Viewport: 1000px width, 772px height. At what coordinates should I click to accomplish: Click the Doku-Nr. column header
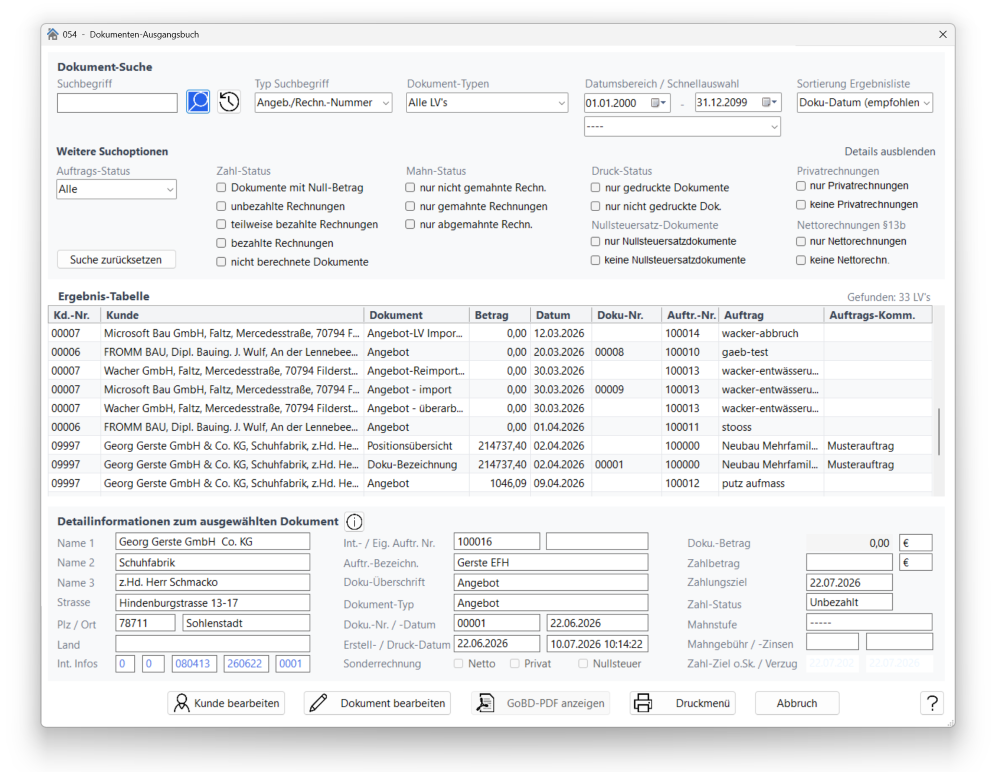tap(626, 315)
